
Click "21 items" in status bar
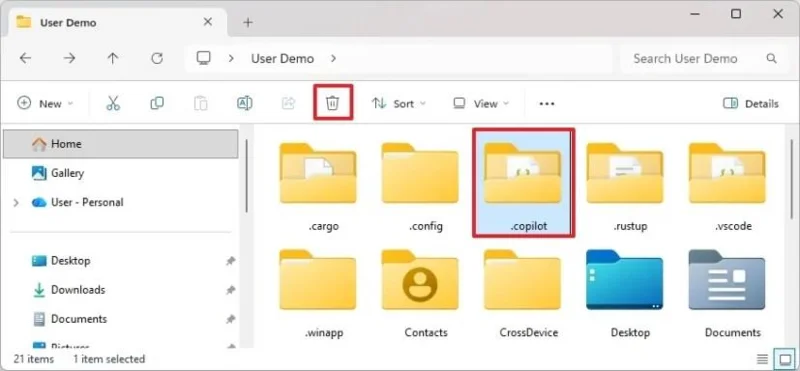point(34,359)
